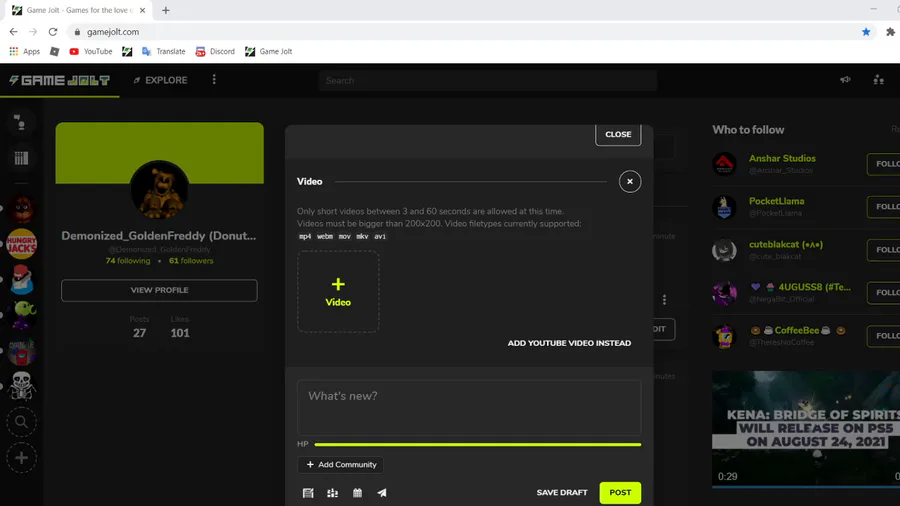Viewport: 900px width, 506px height.
Task: Click the bookmark star in address bar
Action: tap(866, 32)
